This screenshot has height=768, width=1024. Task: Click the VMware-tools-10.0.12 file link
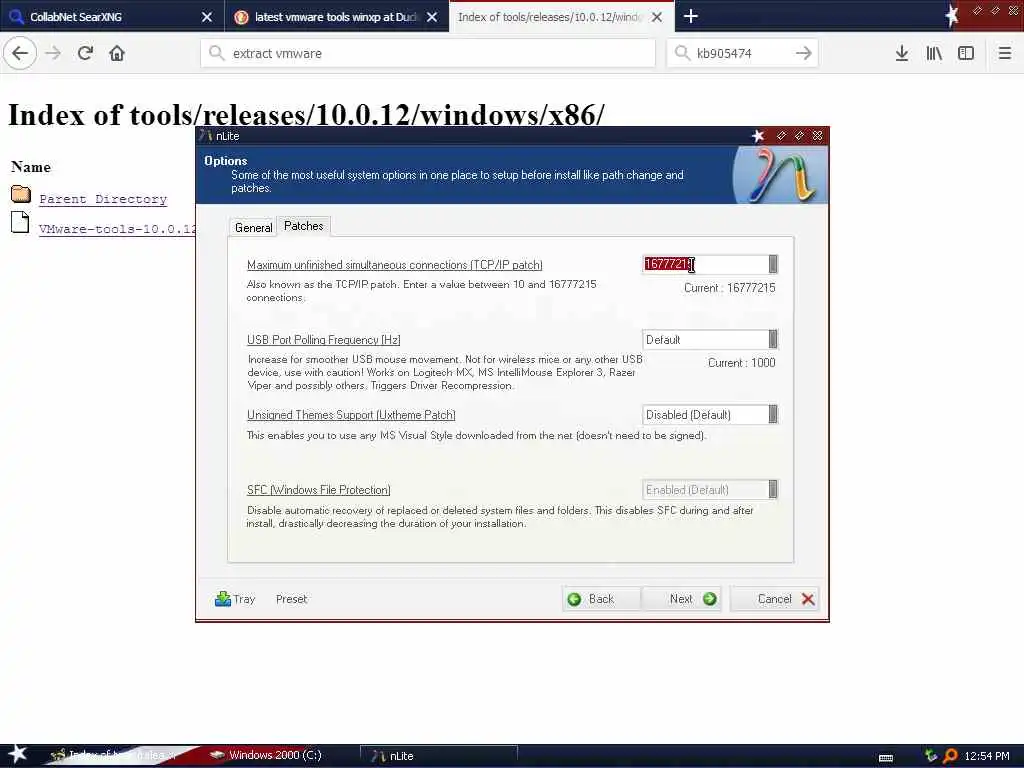(117, 229)
